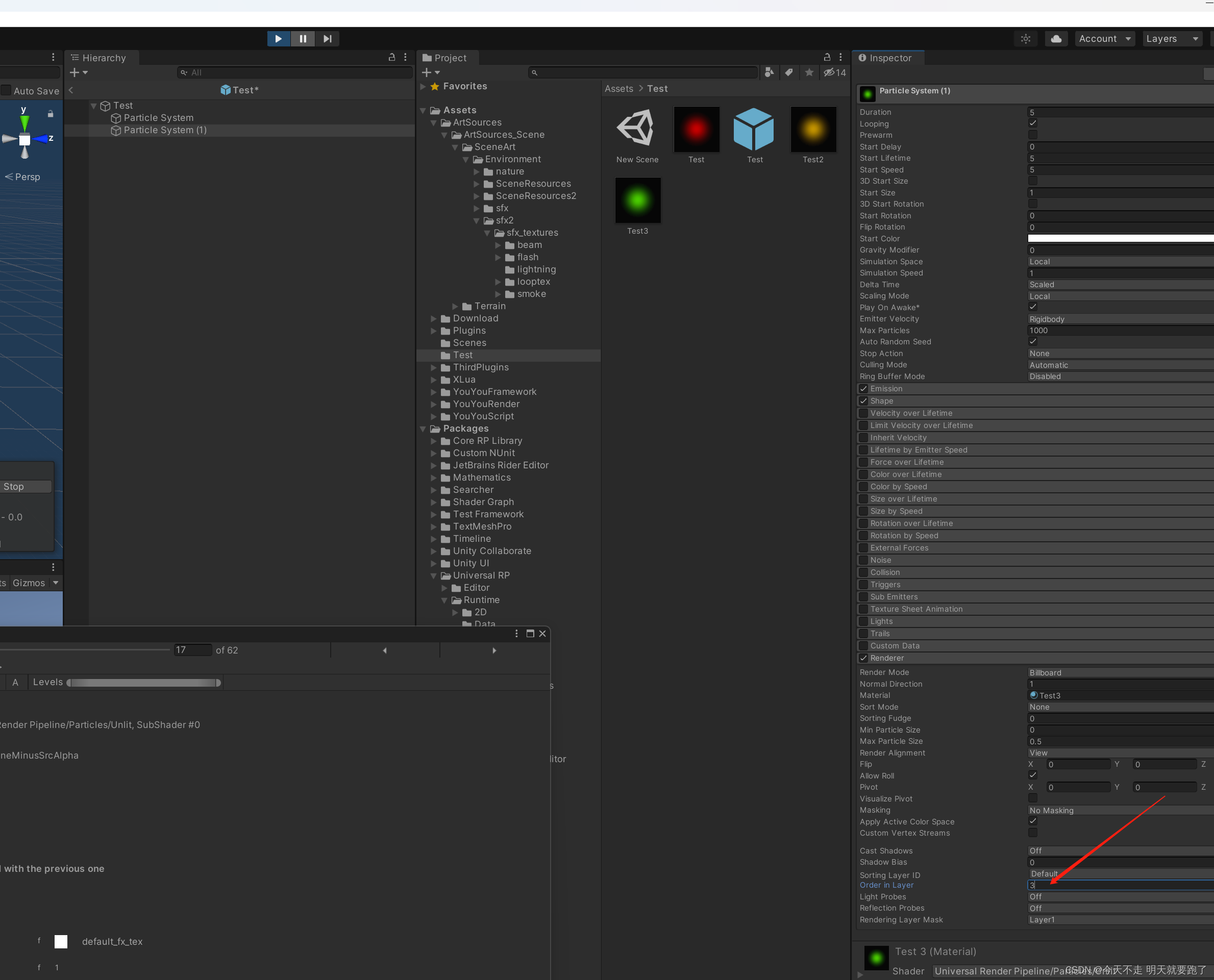This screenshot has width=1214, height=980.
Task: Toggle the Prewarm checkbox
Action: point(1032,134)
